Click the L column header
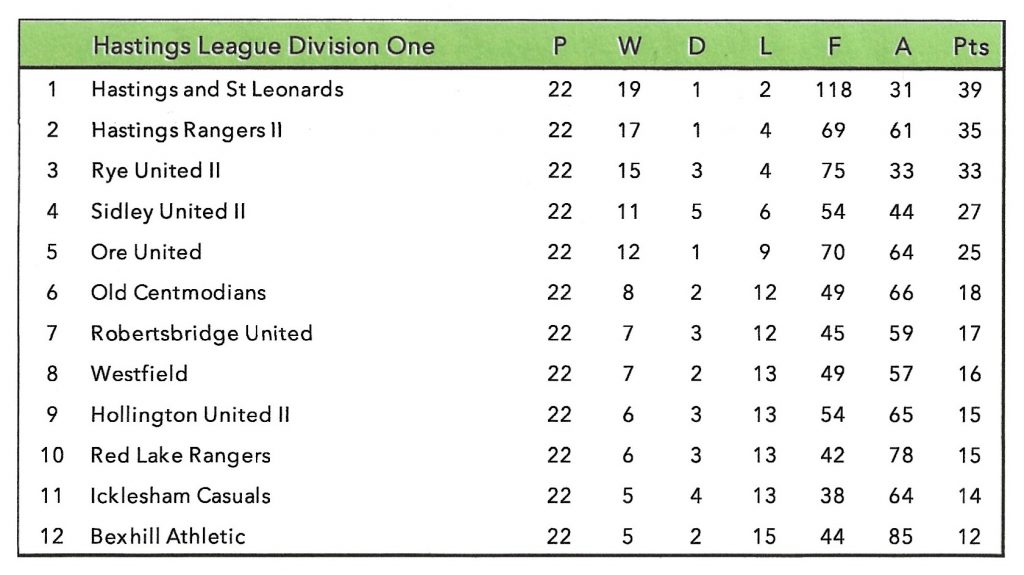1024x575 pixels. pyautogui.click(x=765, y=47)
